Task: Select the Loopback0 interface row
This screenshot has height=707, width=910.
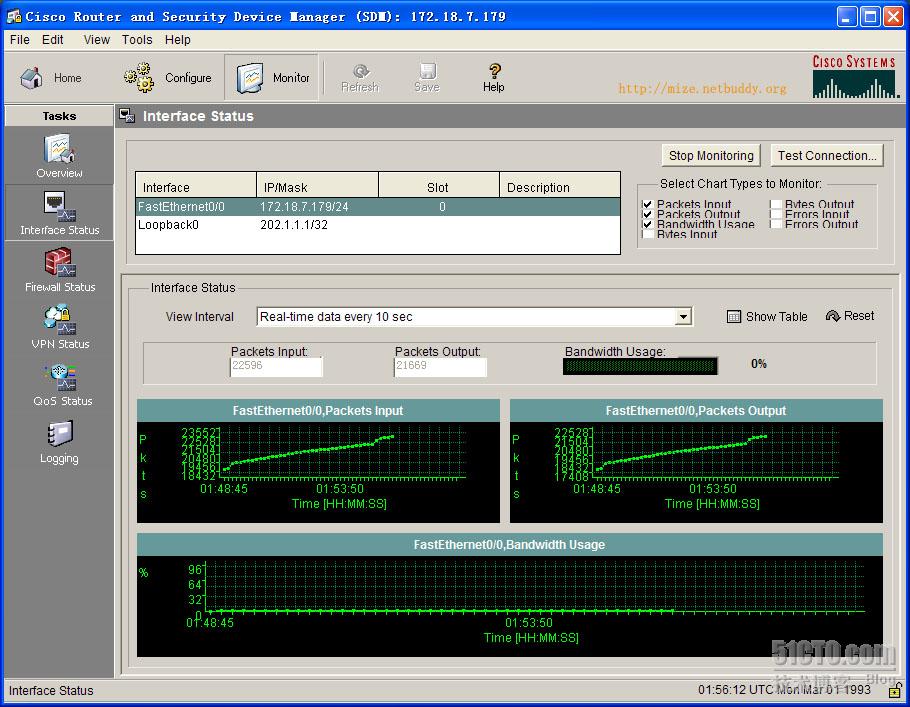Action: pyautogui.click(x=378, y=225)
